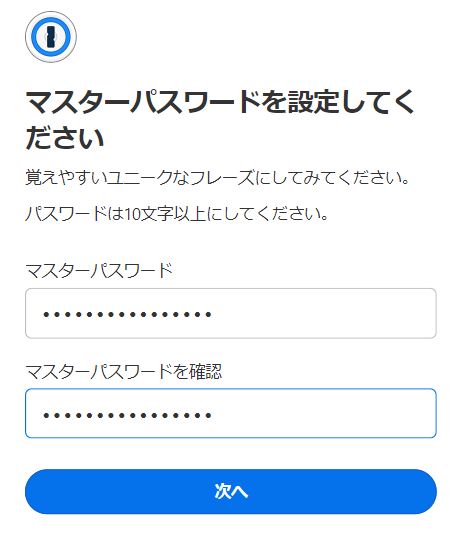Select the gray-outlined master password box
459x552 pixels.
coord(231,313)
